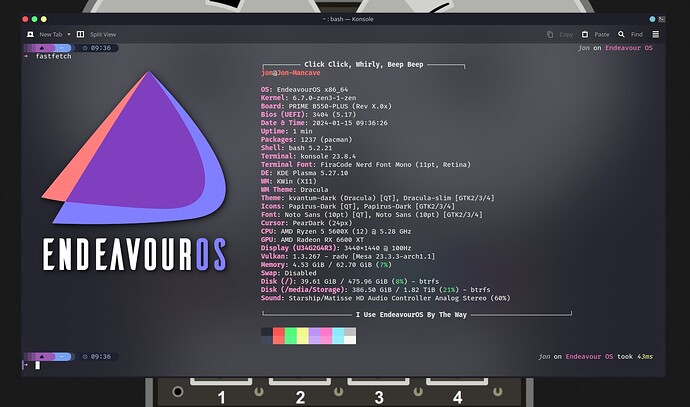Click the yellow color block in the palette

click(302, 336)
